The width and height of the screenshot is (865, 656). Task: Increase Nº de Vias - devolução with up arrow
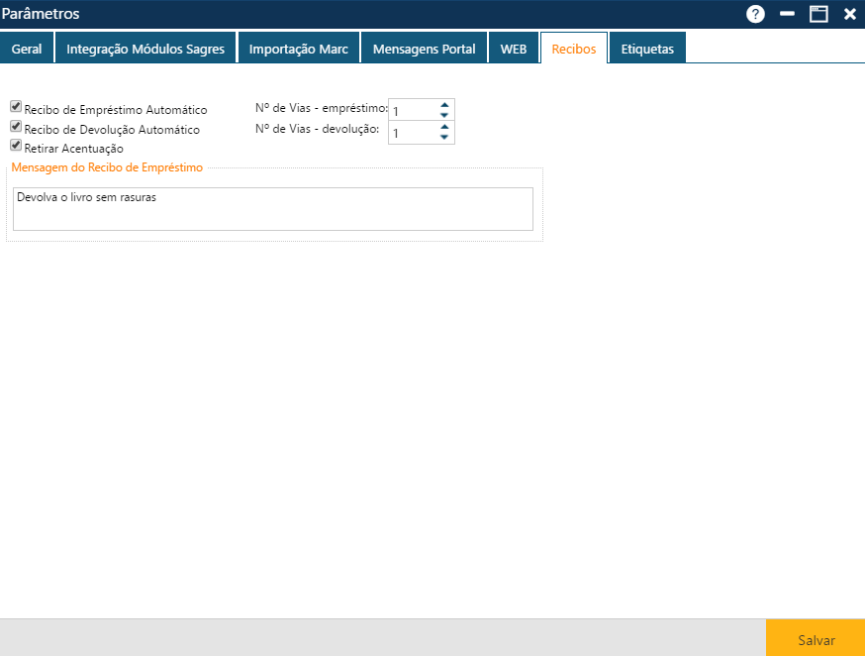point(445,127)
